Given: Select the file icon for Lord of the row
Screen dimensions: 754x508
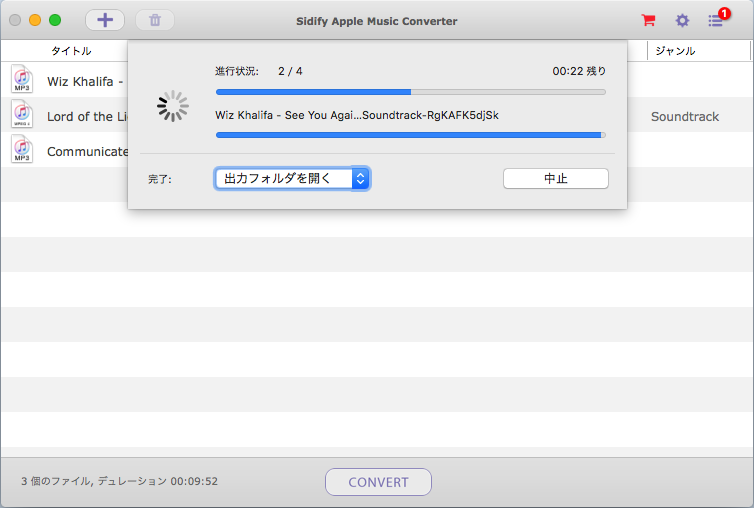Looking at the screenshot, I should 22,114.
